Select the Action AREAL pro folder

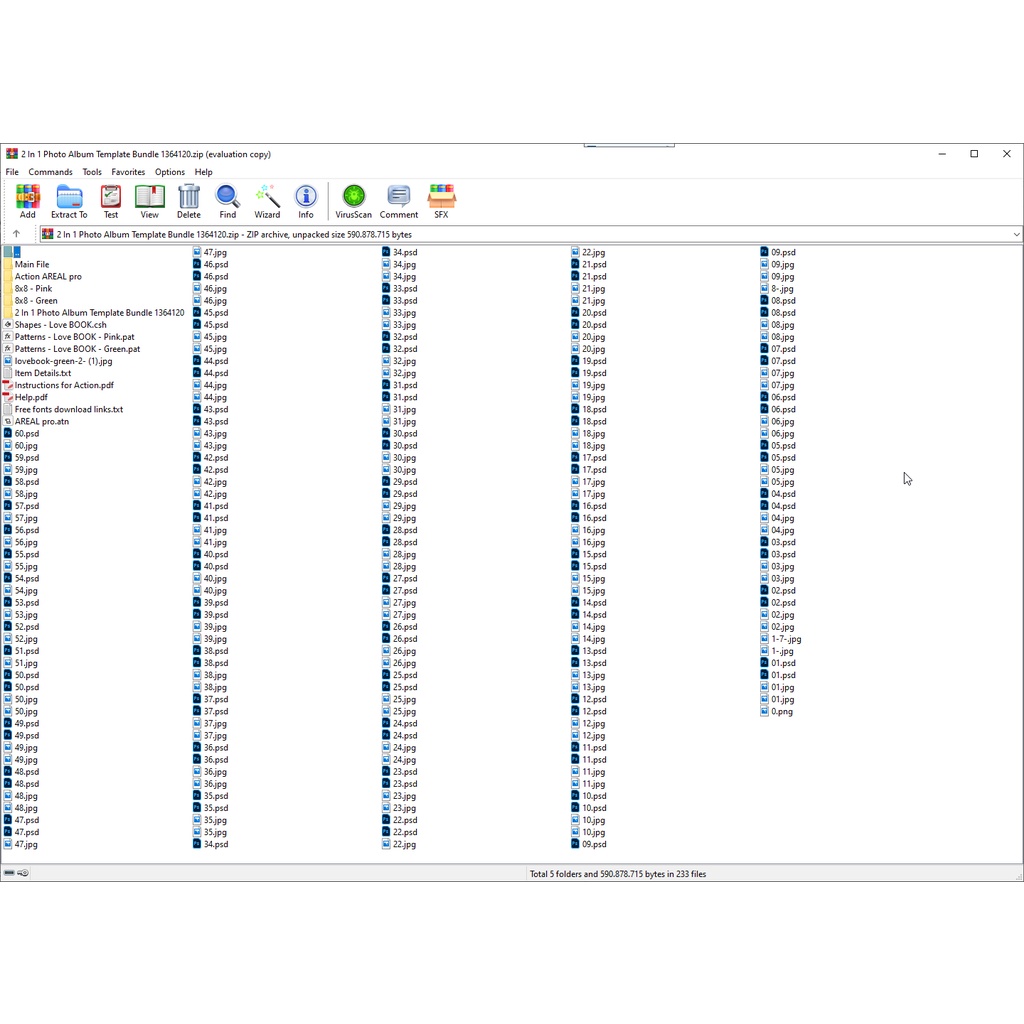point(48,277)
